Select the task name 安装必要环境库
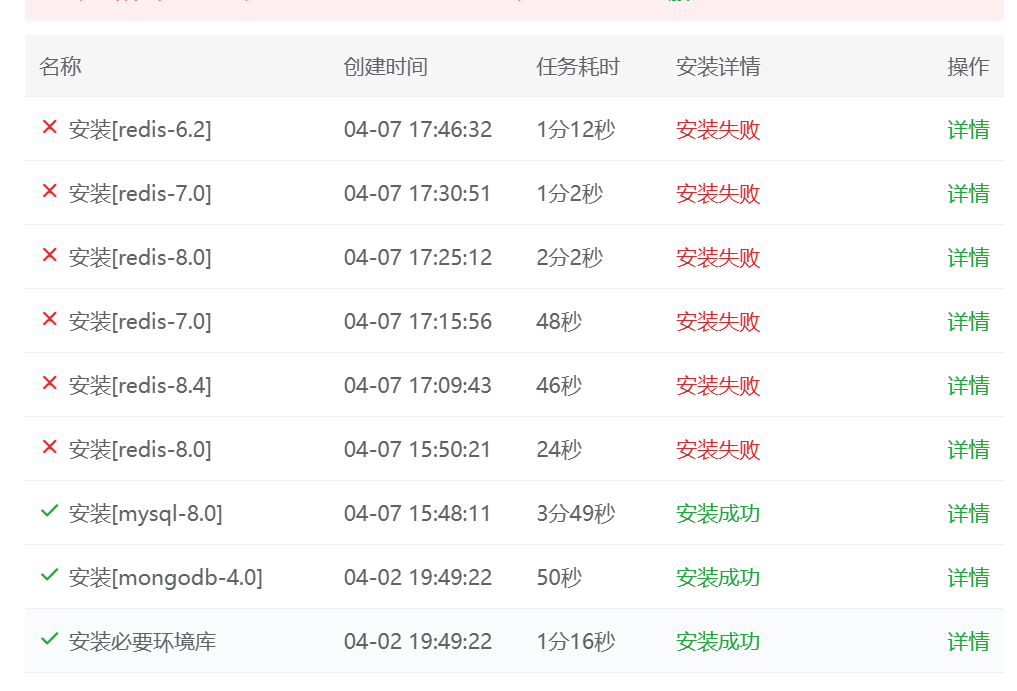 pos(142,641)
